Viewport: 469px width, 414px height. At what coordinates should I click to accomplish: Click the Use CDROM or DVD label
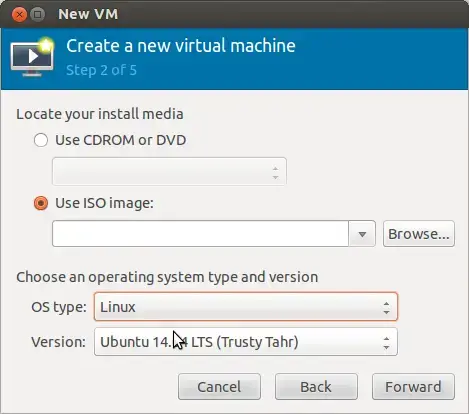coord(121,140)
